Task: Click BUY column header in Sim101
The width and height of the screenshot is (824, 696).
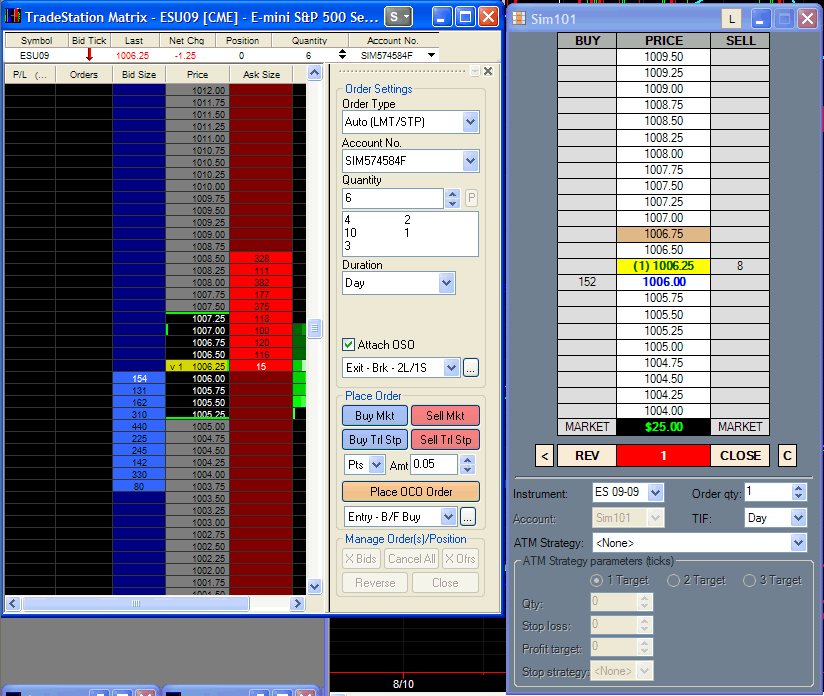Action: (587, 40)
